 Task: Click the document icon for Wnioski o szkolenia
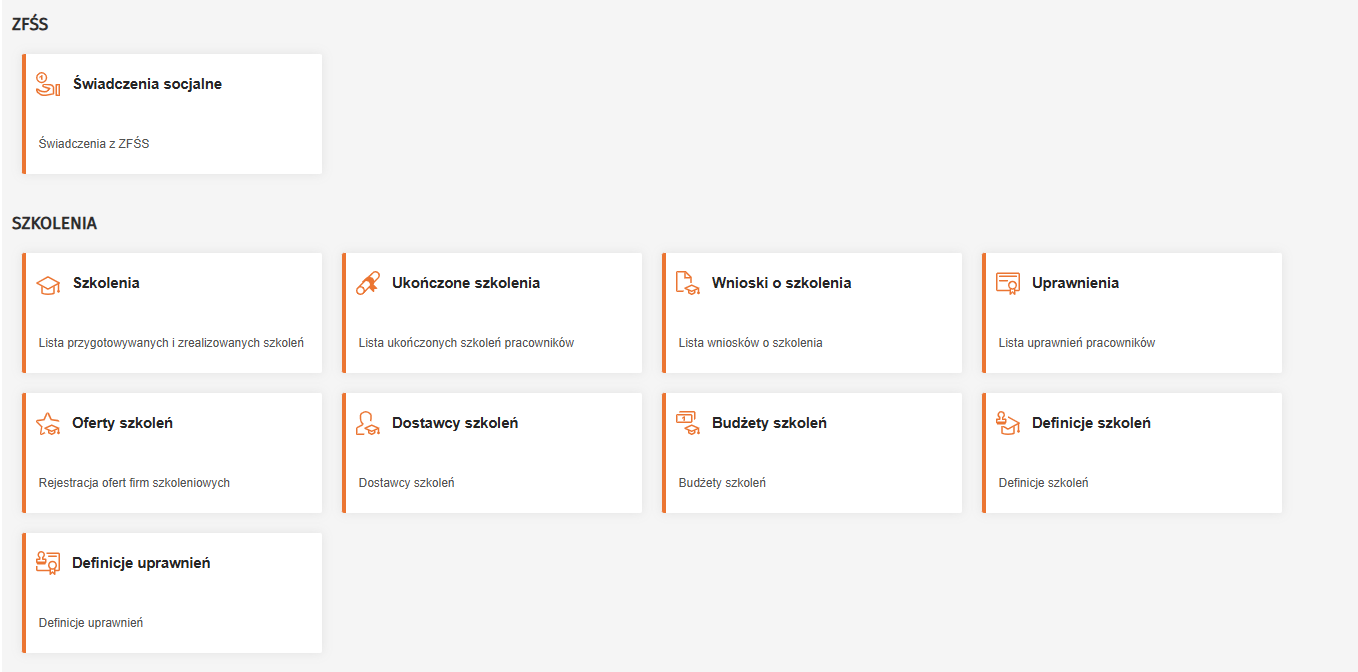tap(688, 283)
